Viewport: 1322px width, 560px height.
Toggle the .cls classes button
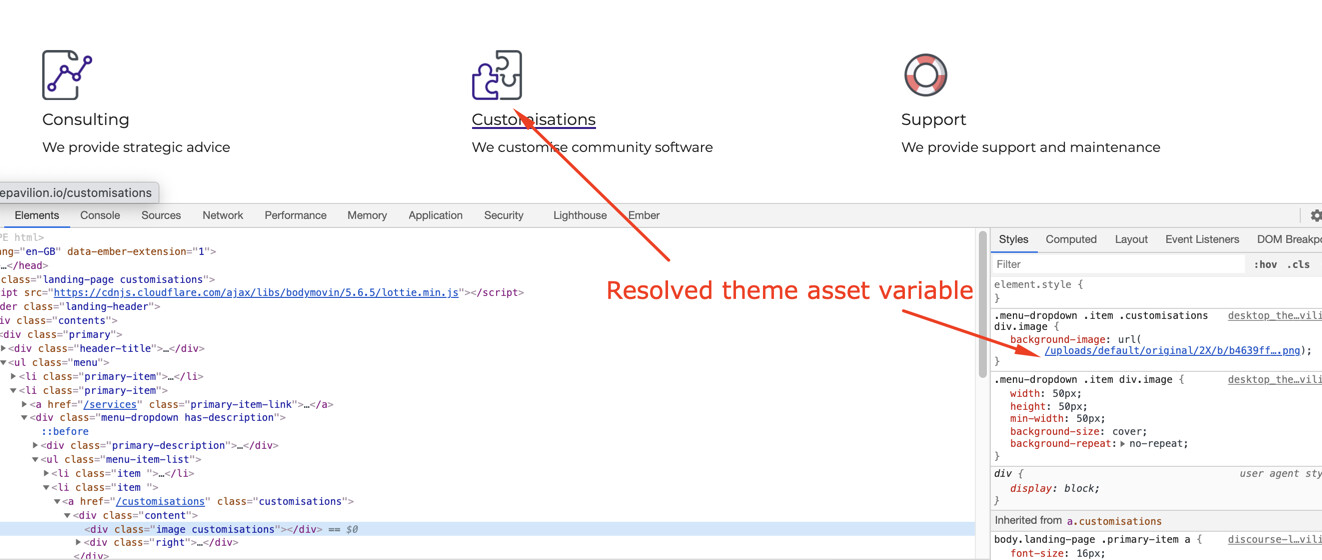pyautogui.click(x=1299, y=265)
